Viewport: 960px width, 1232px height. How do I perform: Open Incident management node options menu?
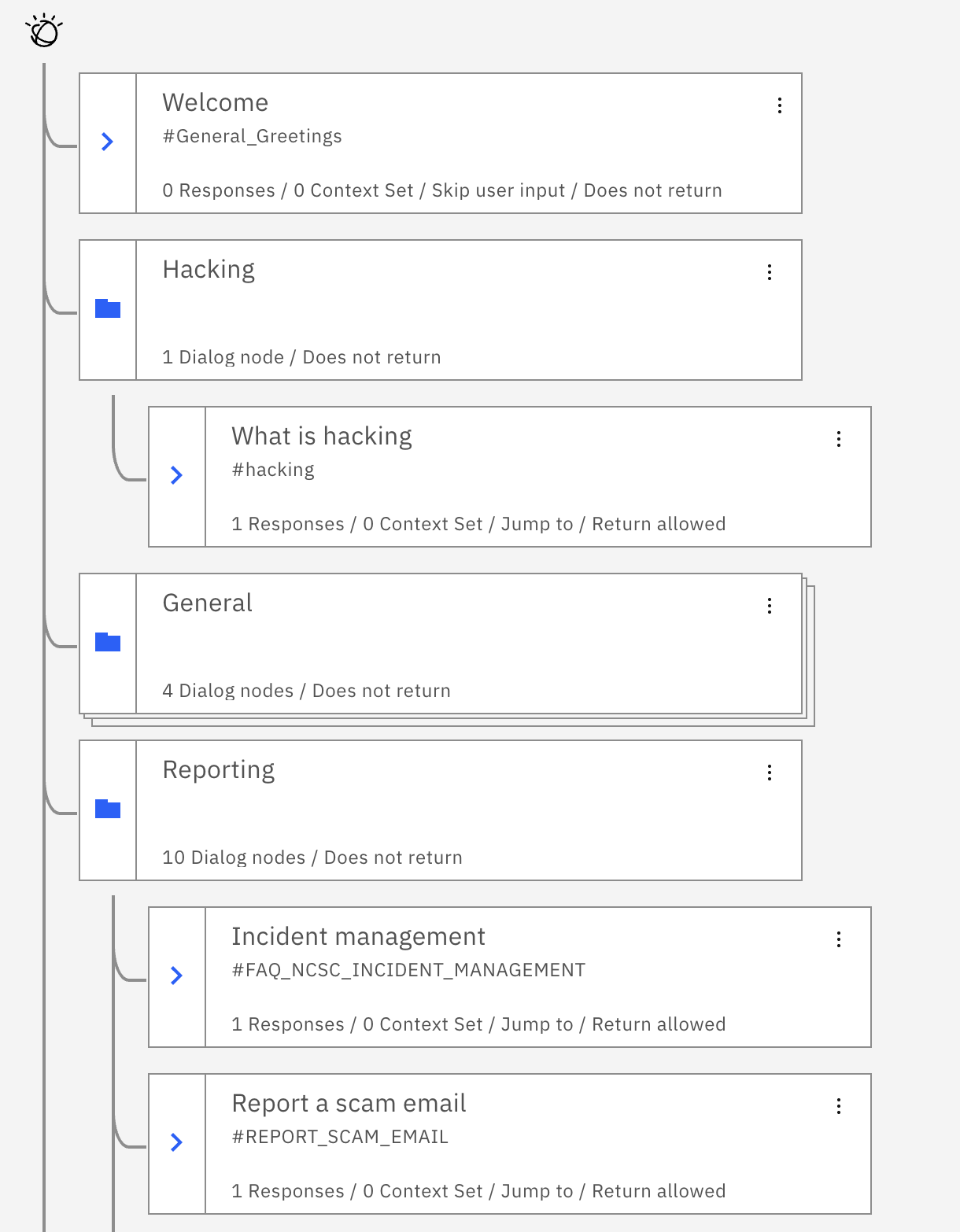[x=838, y=939]
